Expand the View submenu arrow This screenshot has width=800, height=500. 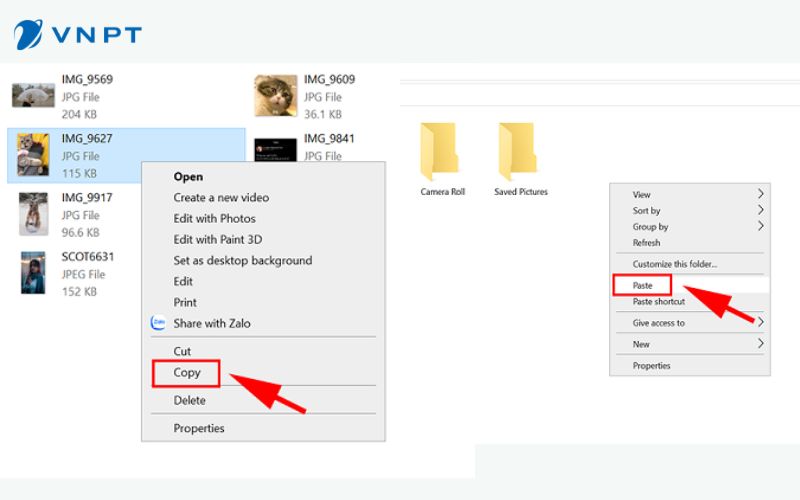(760, 194)
